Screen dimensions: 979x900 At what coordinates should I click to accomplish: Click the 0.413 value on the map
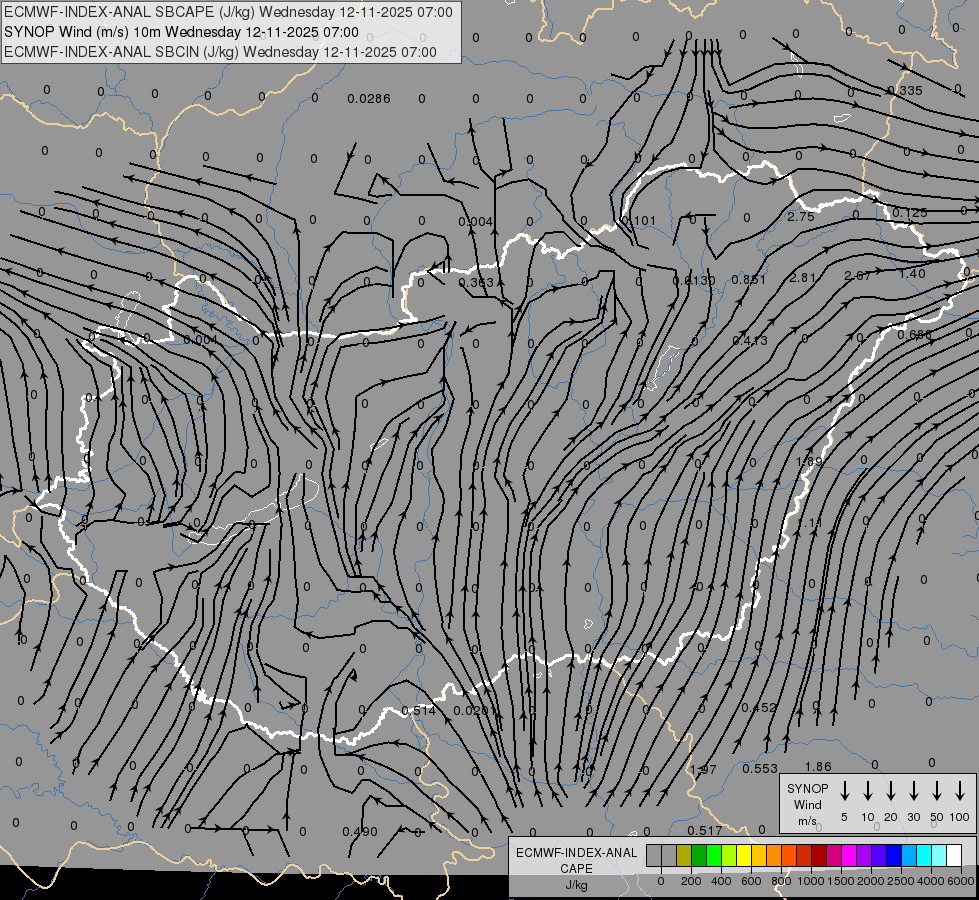750,340
